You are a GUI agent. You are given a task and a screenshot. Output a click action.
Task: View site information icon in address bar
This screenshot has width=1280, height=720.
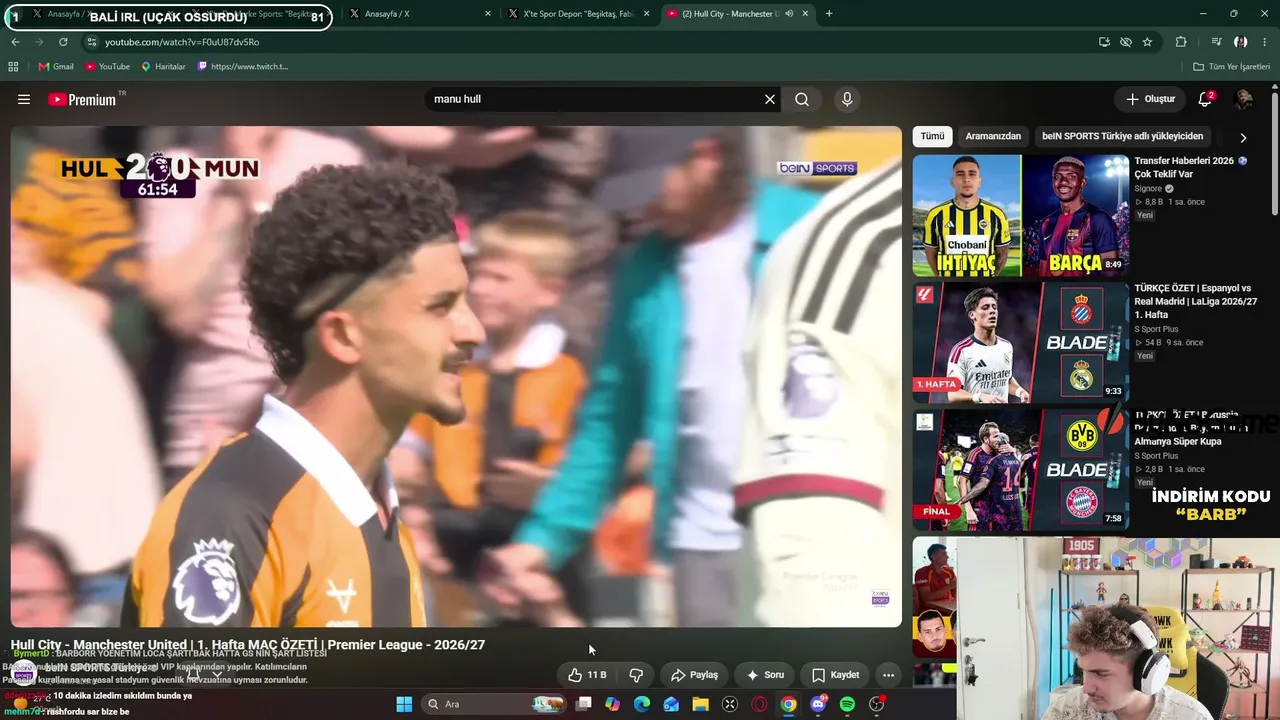pos(92,42)
